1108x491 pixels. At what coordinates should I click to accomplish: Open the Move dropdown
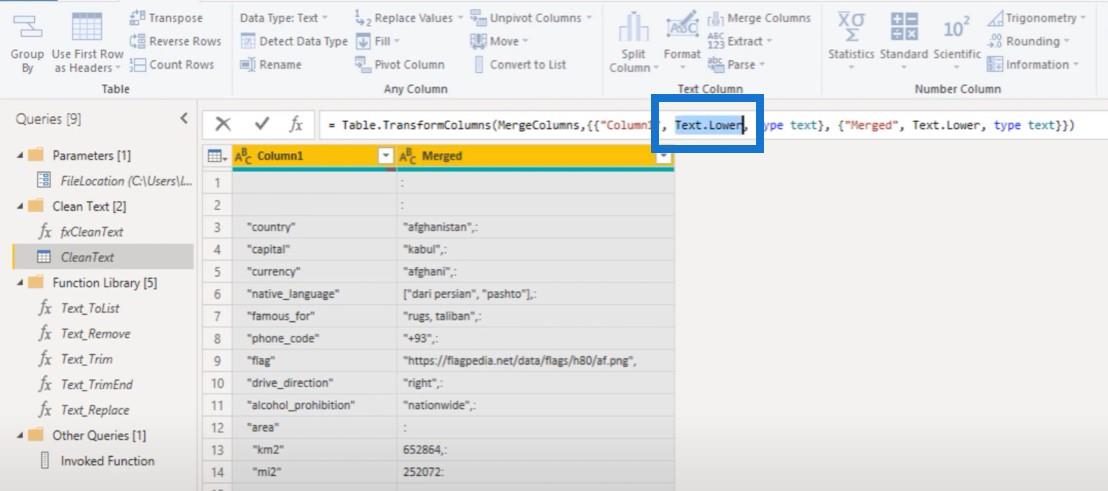coord(500,42)
